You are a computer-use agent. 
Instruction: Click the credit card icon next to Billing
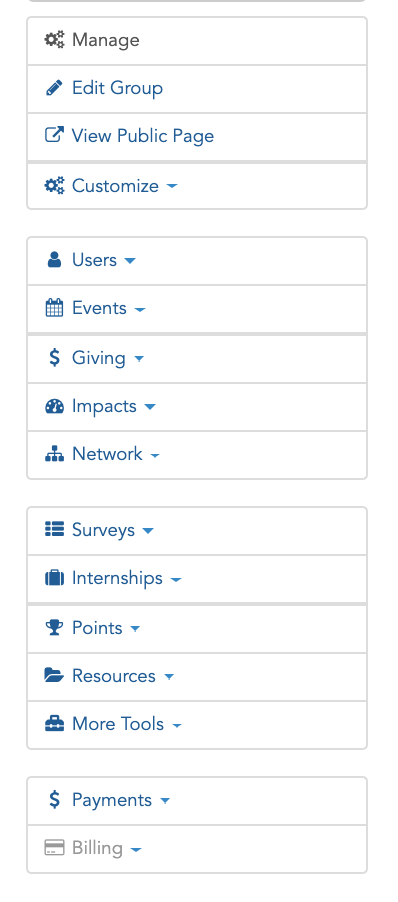tap(54, 848)
